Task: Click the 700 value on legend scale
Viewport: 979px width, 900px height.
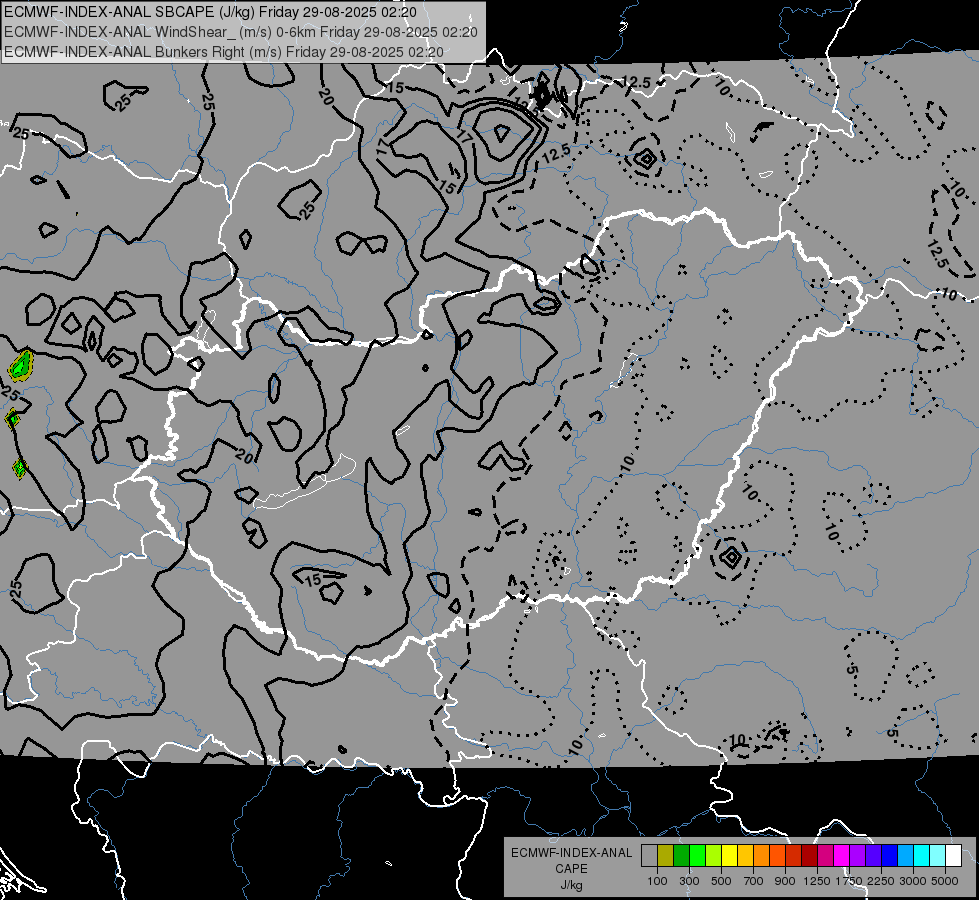Action: coord(754,881)
